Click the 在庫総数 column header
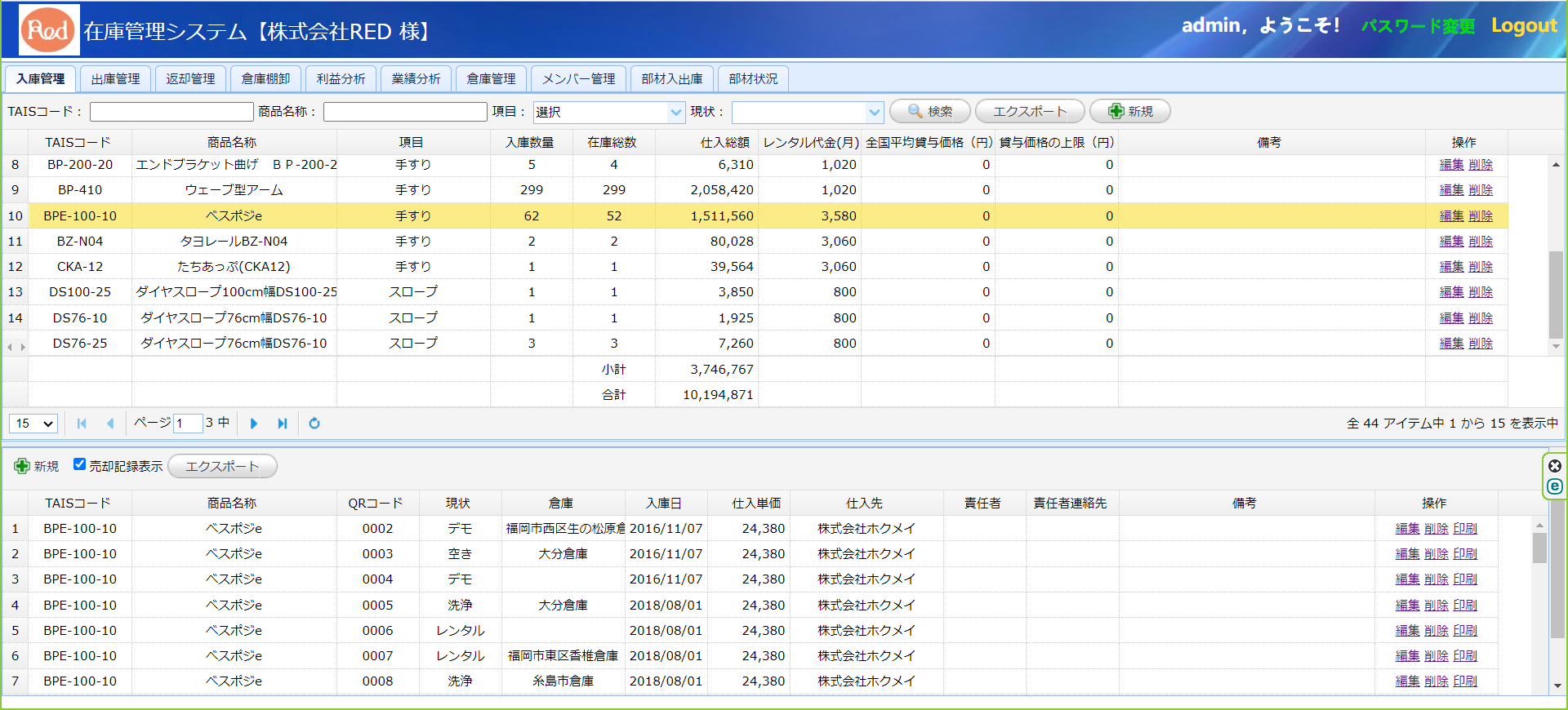Image resolution: width=1568 pixels, height=710 pixels. 613,142
